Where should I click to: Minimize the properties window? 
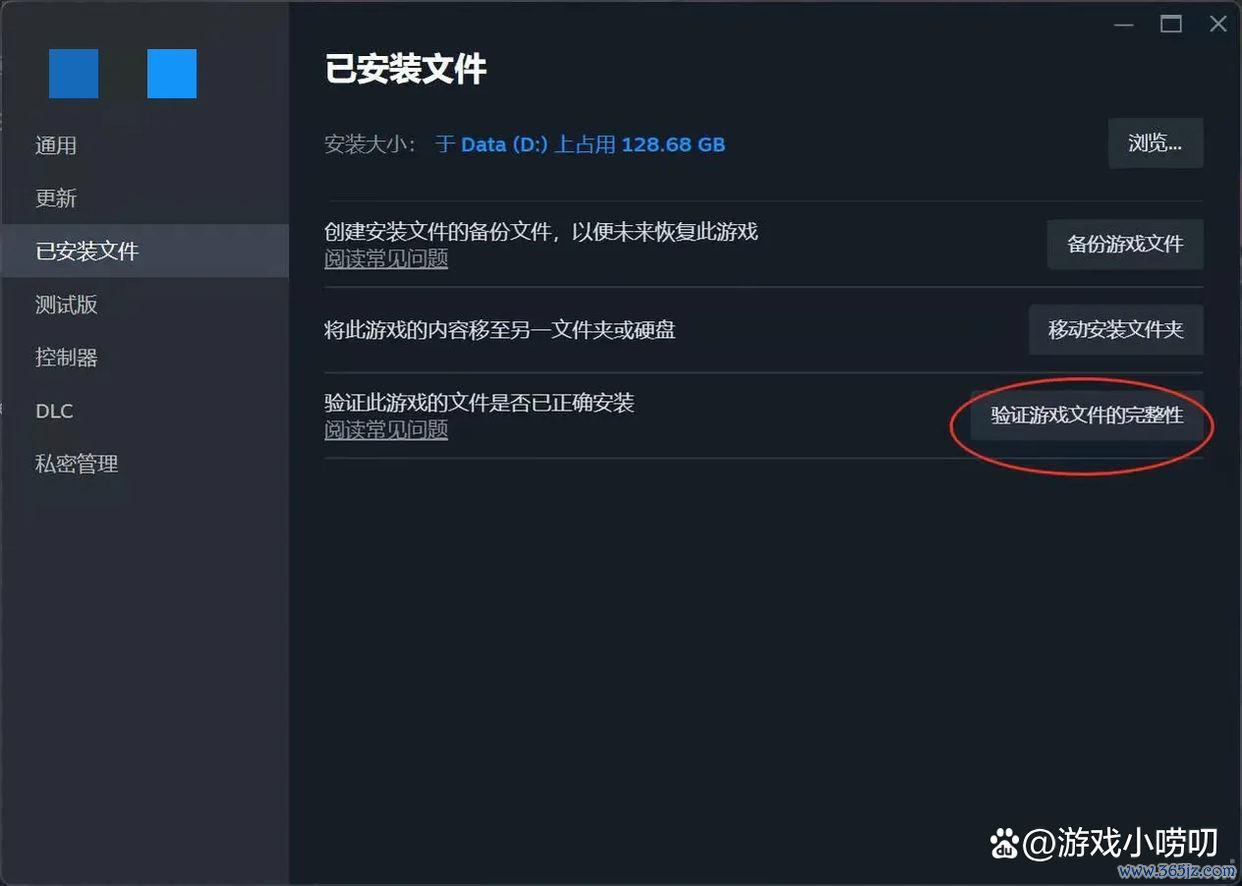[x=1124, y=24]
